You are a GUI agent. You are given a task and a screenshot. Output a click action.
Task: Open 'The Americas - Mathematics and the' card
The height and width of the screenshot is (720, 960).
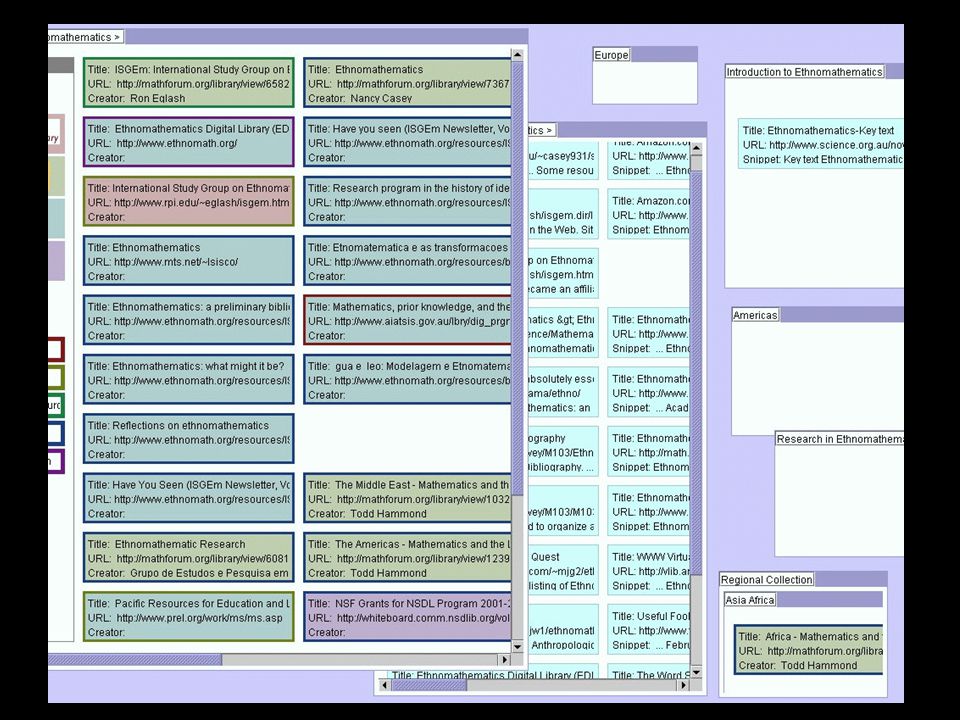(407, 558)
